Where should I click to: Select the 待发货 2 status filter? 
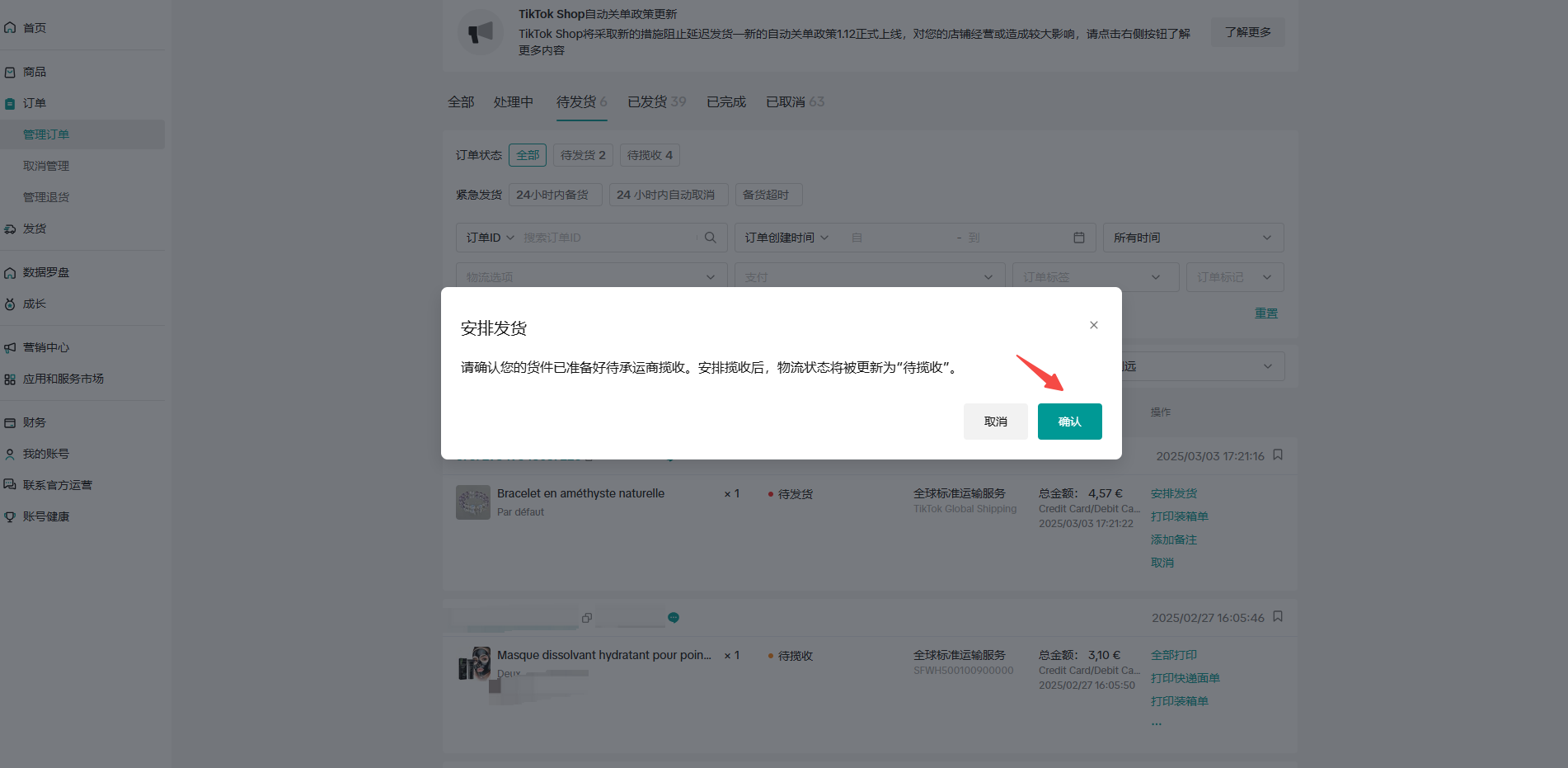[x=583, y=155]
